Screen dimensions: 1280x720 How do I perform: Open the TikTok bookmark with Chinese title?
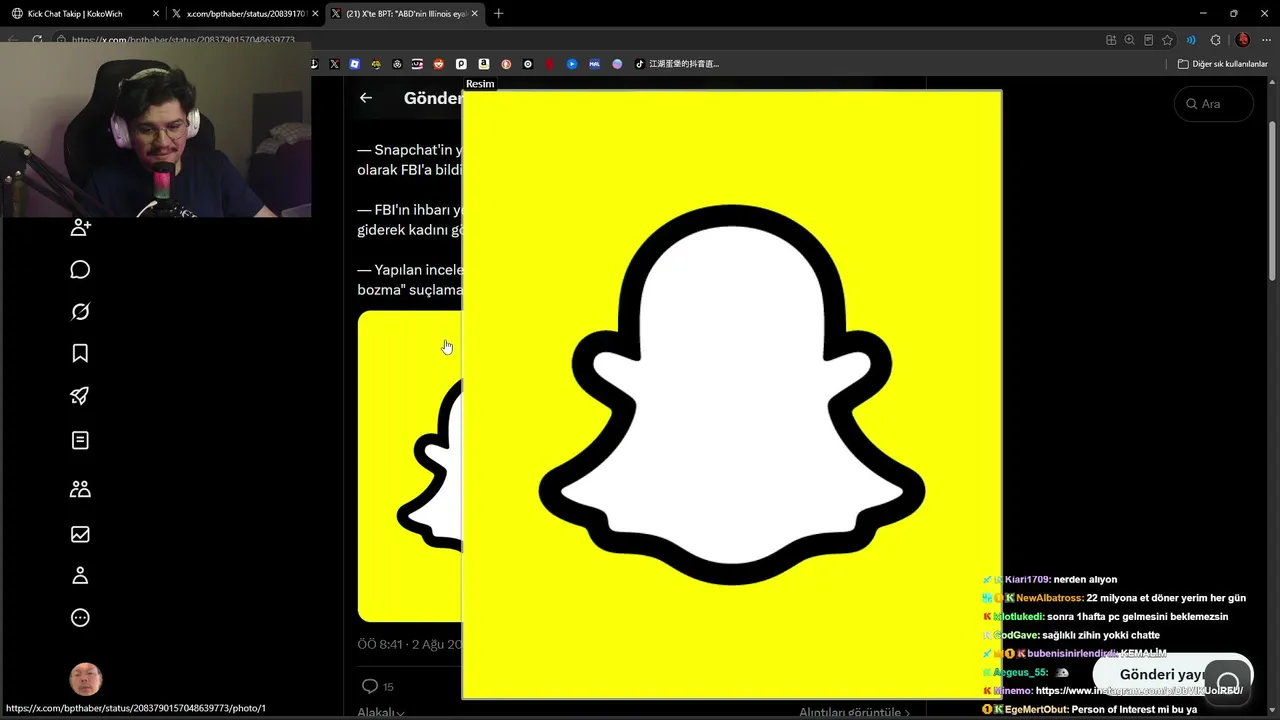(x=679, y=64)
